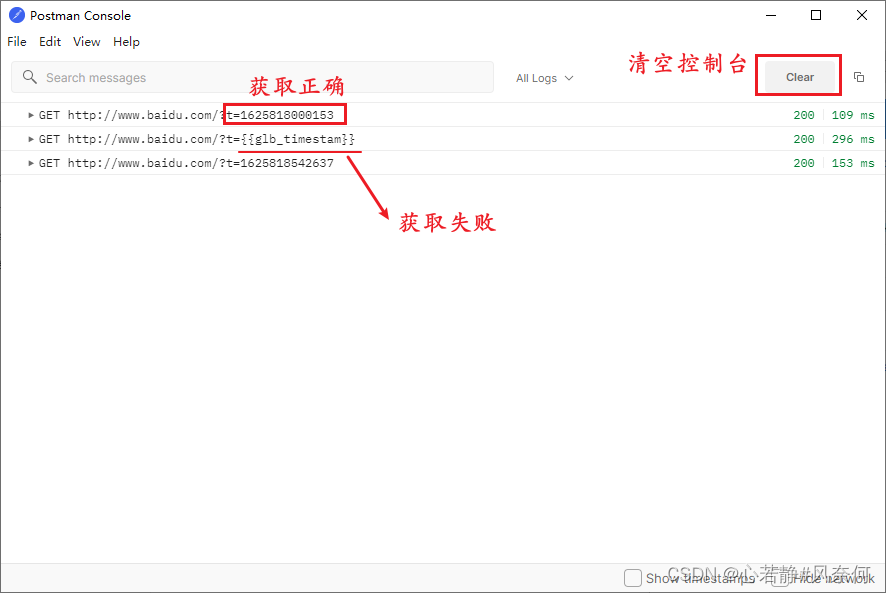Minimize the Postman Console window

pos(771,15)
